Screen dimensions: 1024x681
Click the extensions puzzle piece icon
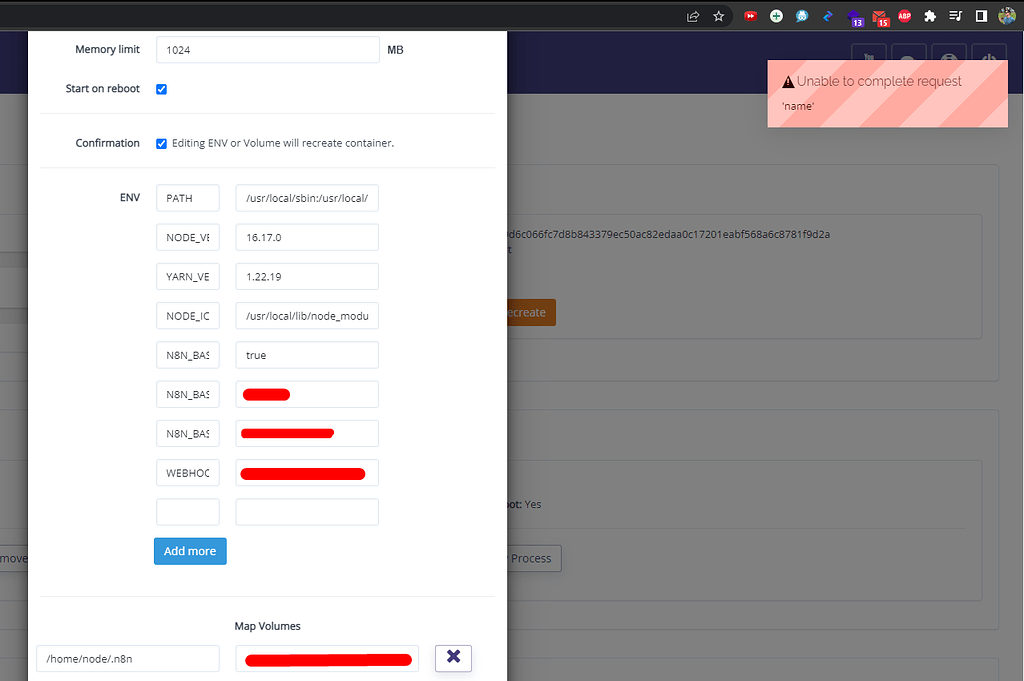pos(929,16)
